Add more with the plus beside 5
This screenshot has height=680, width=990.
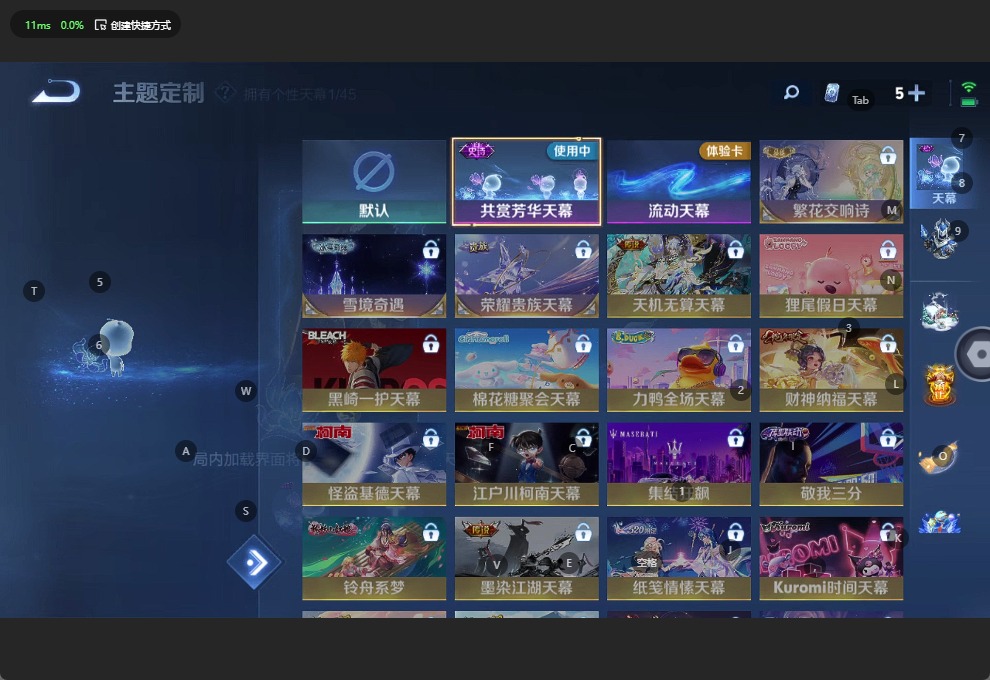(916, 93)
